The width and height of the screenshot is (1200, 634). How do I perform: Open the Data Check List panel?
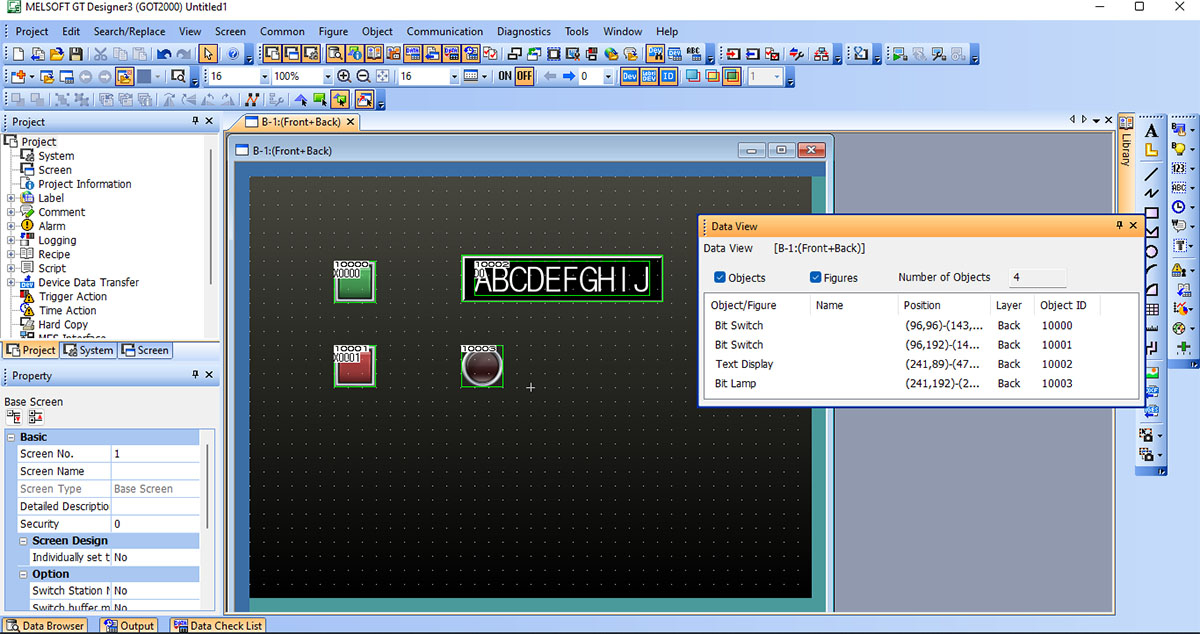tap(218, 626)
